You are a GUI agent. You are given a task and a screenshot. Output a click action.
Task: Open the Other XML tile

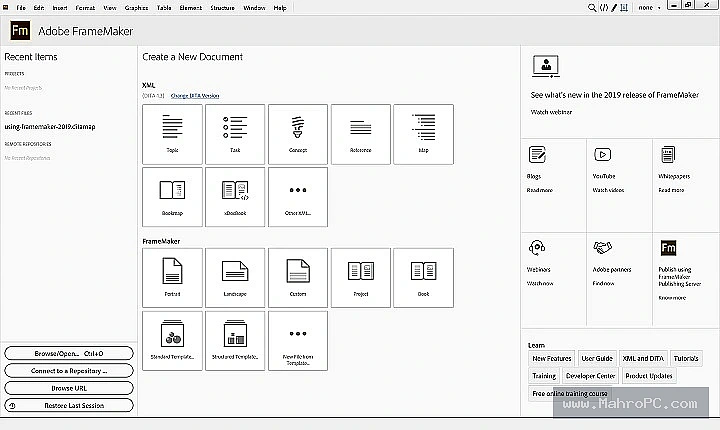click(x=298, y=197)
